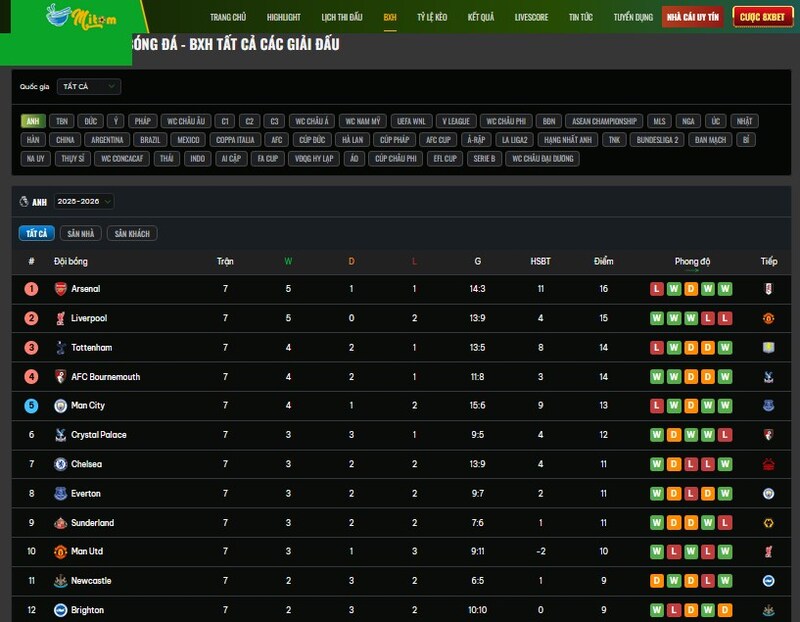Switch to SÂN NHÀ home filter
Viewport: 800px width, 622px height.
[81, 233]
